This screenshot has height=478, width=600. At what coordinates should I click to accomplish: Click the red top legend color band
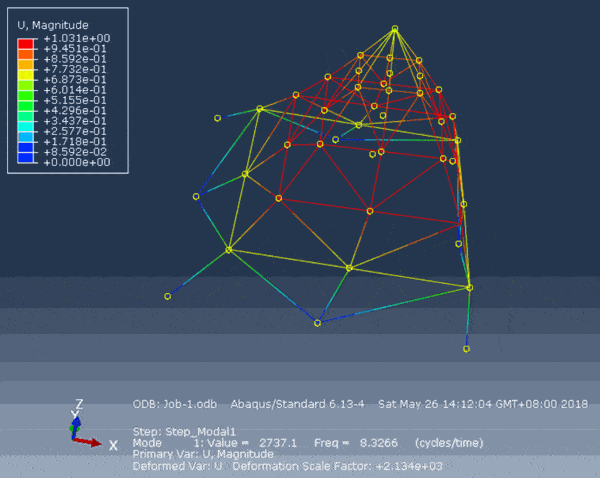coord(25,43)
